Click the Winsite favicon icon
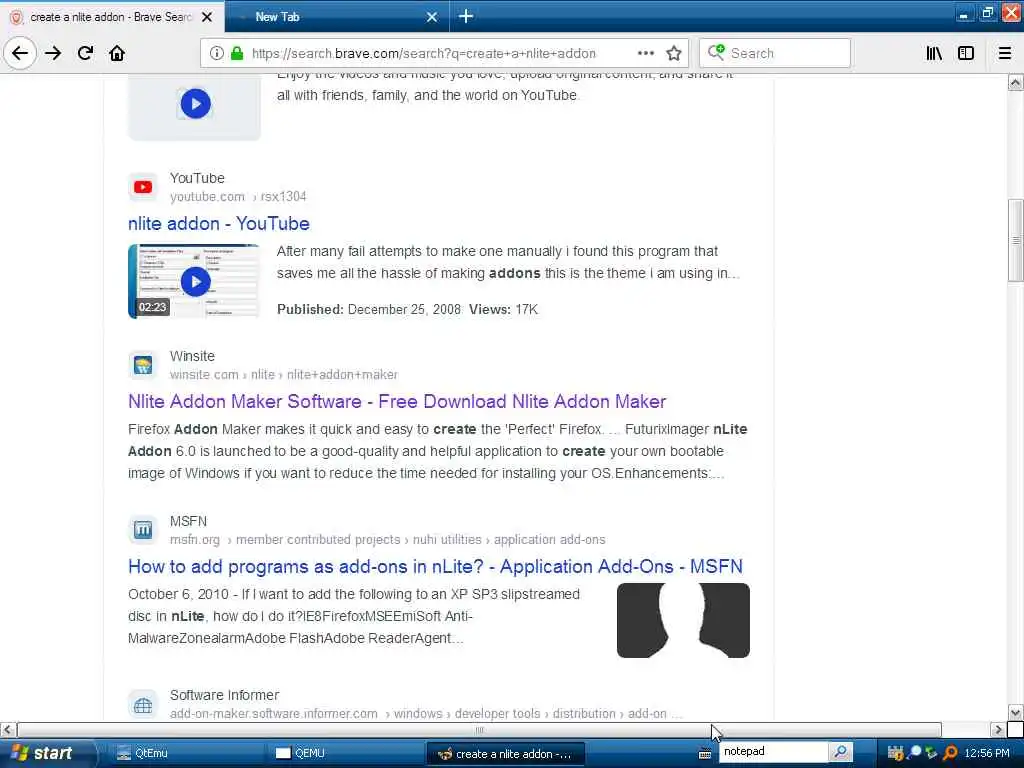1024x768 pixels. coord(143,365)
